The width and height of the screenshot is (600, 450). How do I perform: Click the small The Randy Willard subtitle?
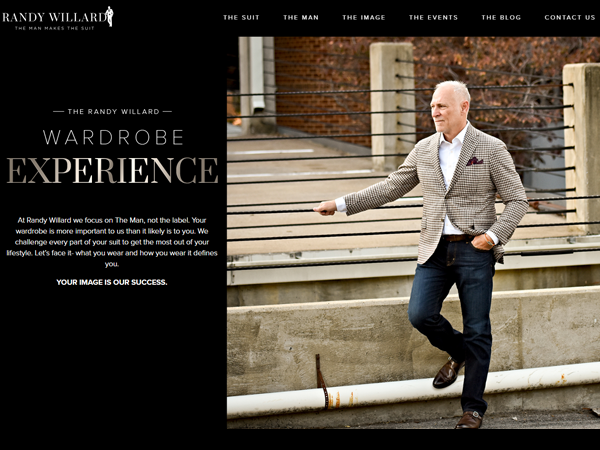click(113, 112)
